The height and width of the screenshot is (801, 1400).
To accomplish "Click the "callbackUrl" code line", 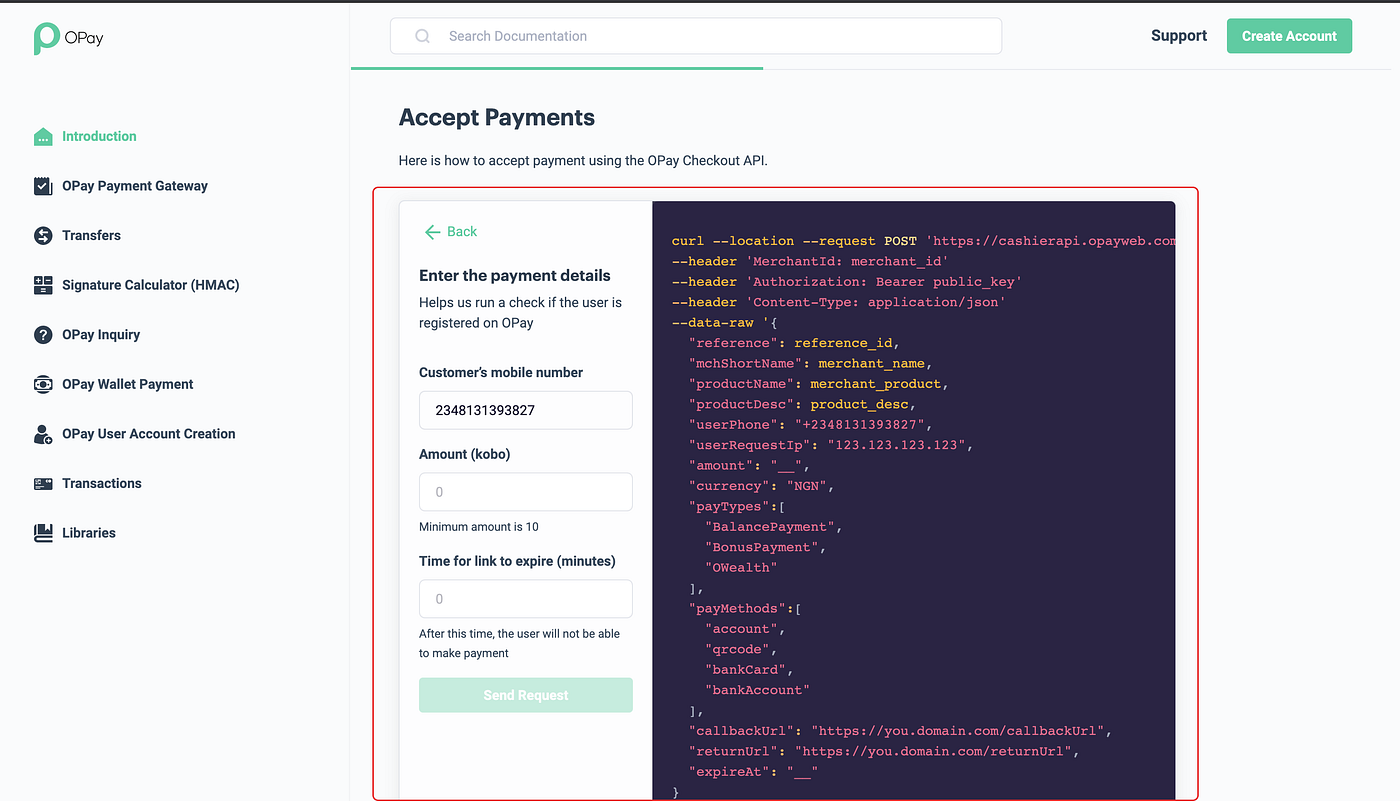I will 900,731.
